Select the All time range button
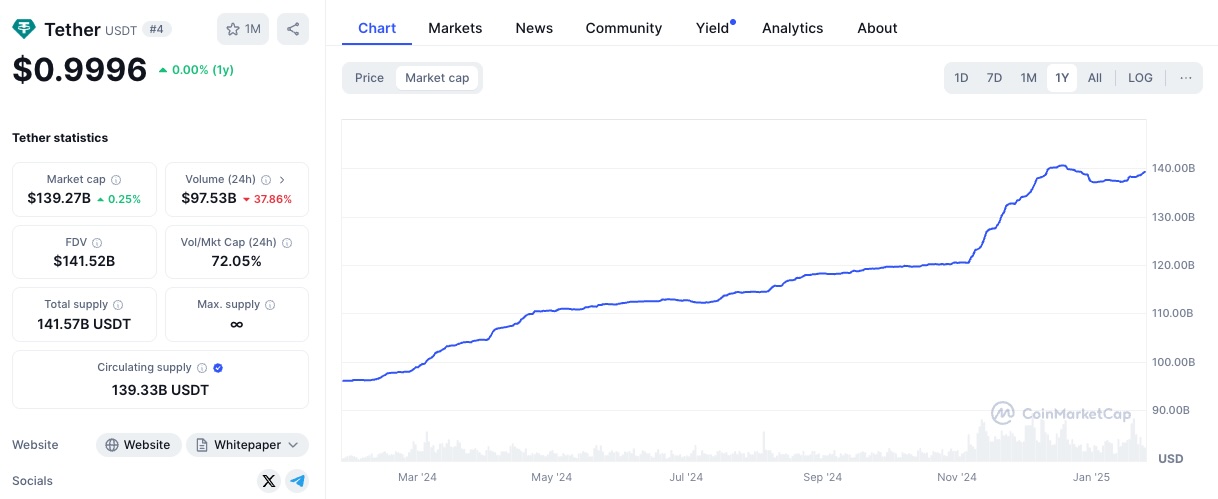Screen dimensions: 1218x499 click(x=1095, y=78)
